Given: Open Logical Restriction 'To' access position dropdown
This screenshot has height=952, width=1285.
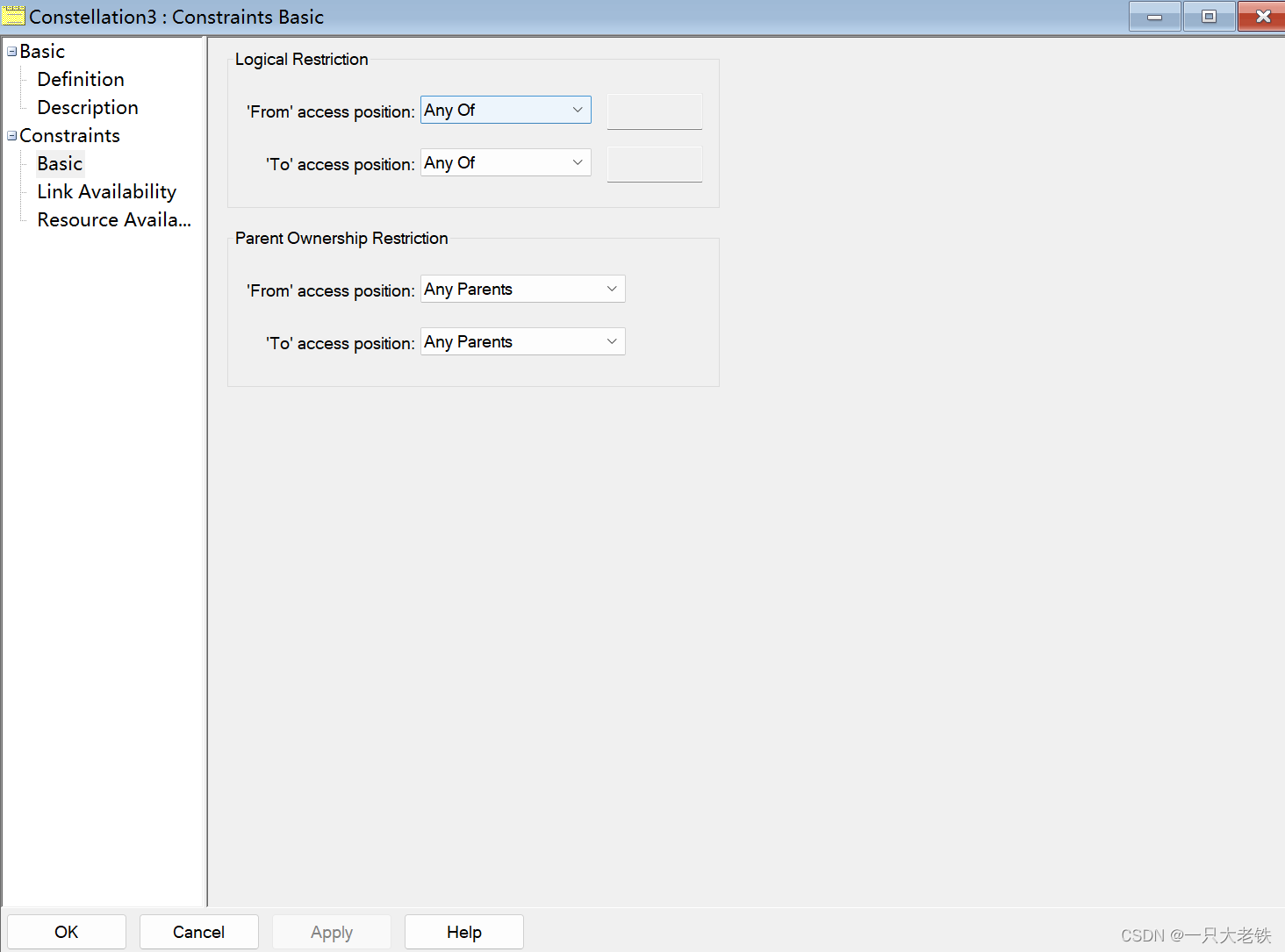Looking at the screenshot, I should (506, 162).
